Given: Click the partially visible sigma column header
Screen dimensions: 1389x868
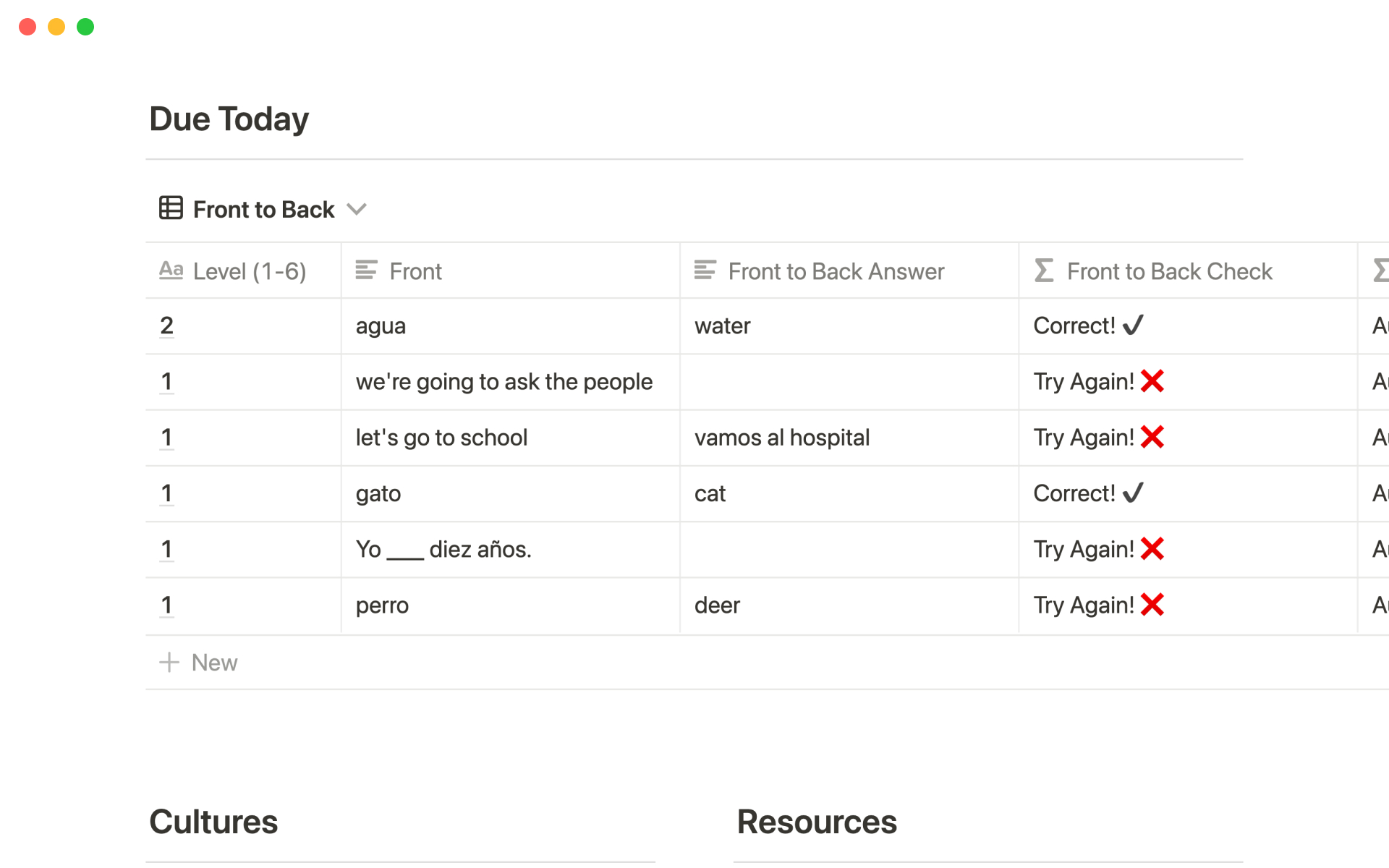Looking at the screenshot, I should [1379, 271].
